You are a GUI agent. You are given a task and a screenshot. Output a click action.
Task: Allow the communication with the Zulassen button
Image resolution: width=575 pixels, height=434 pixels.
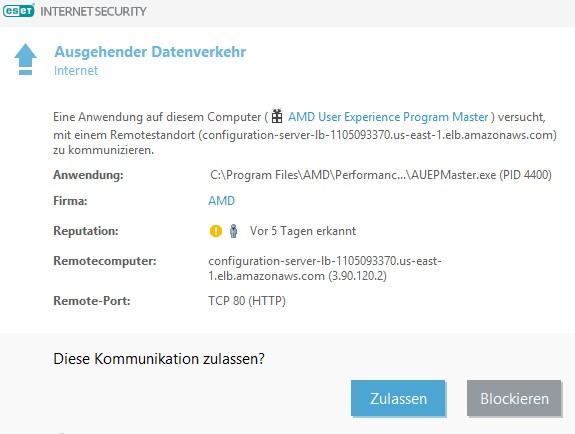coord(398,398)
